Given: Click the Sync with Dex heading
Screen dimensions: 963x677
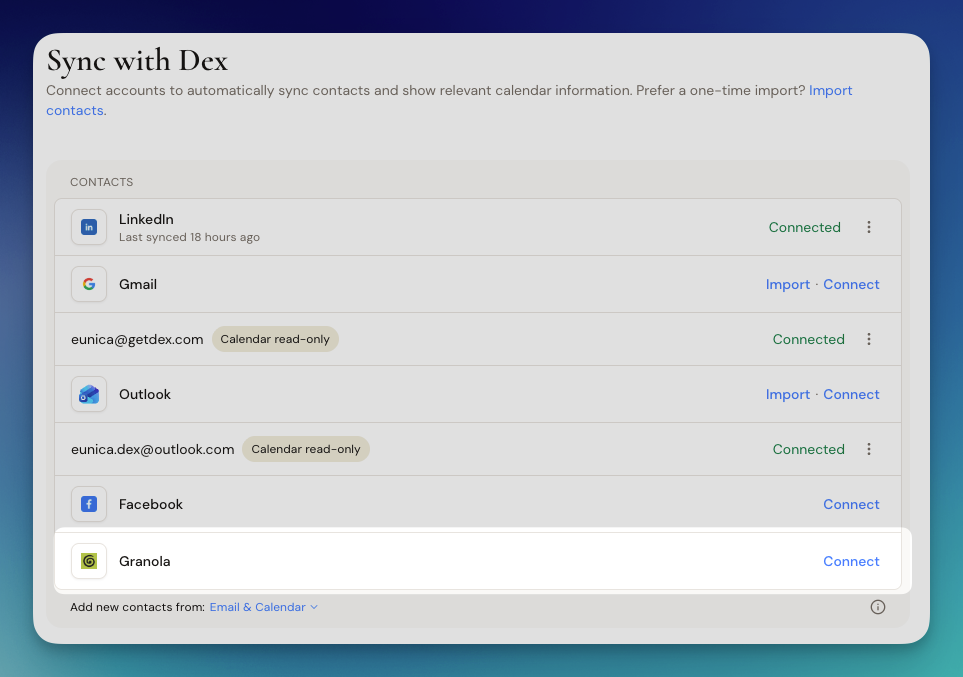Looking at the screenshot, I should (138, 60).
